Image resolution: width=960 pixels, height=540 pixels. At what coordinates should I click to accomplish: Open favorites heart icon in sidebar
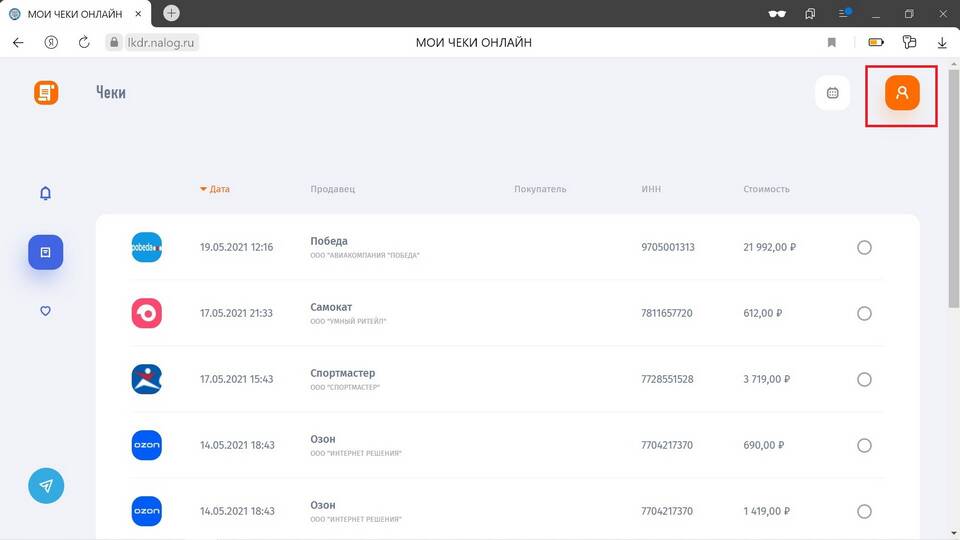(45, 311)
